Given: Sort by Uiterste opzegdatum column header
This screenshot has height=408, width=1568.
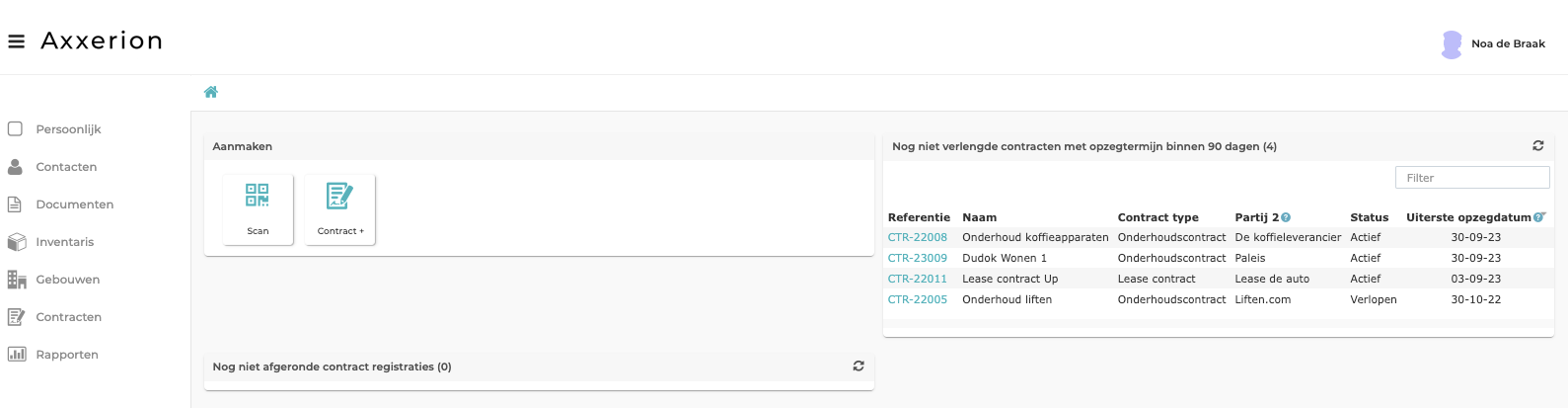Looking at the screenshot, I should (x=1468, y=217).
